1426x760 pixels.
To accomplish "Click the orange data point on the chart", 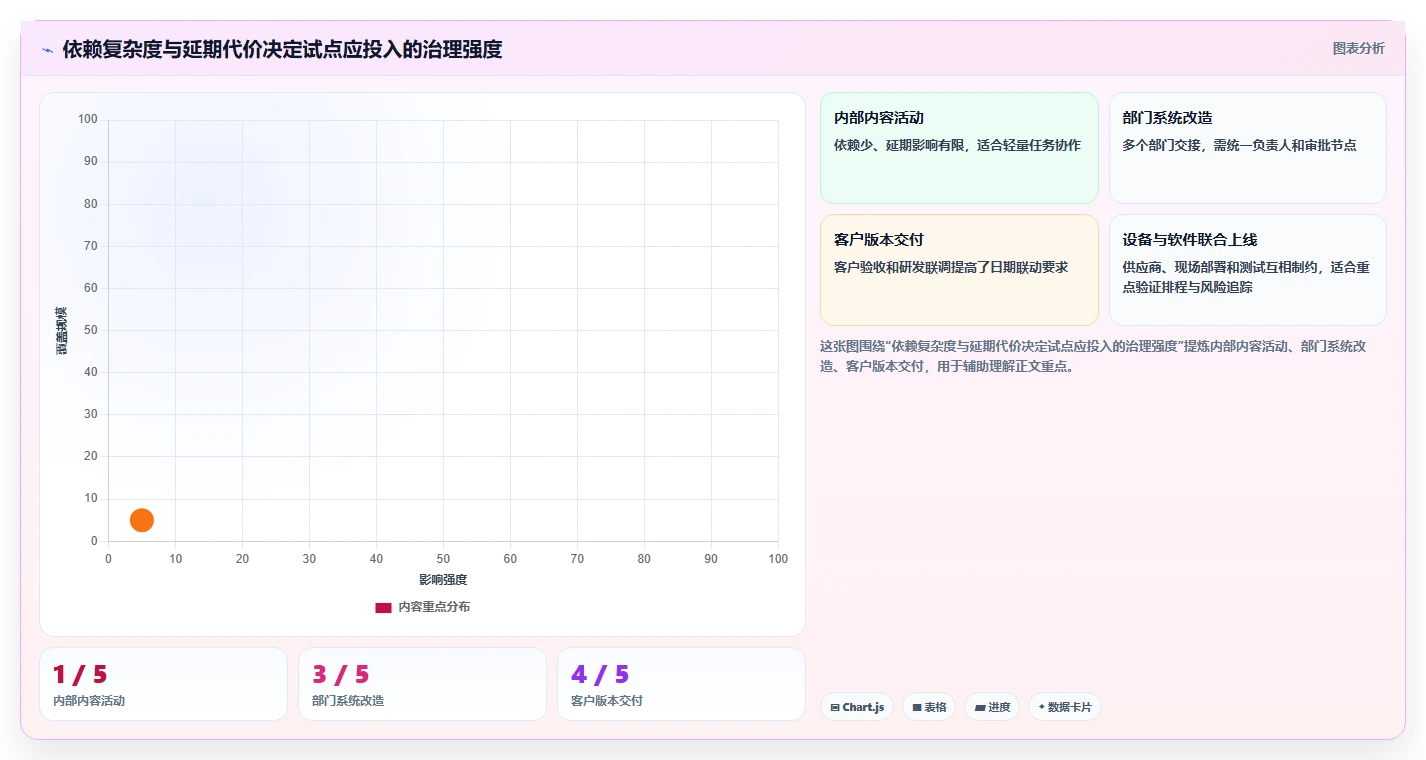I will tap(142, 520).
